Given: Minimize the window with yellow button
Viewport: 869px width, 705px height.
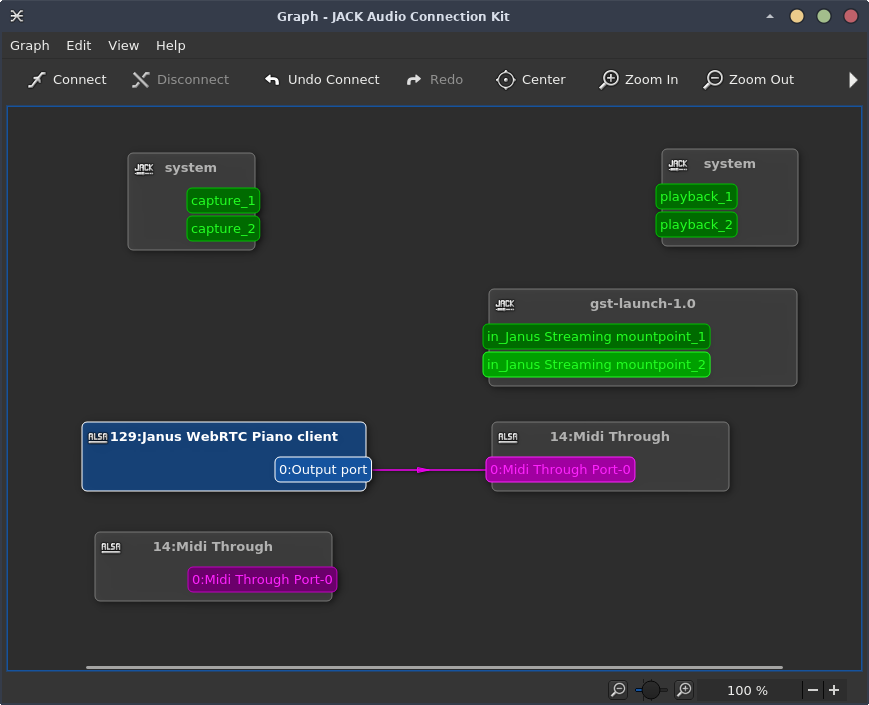Looking at the screenshot, I should pyautogui.click(x=797, y=17).
